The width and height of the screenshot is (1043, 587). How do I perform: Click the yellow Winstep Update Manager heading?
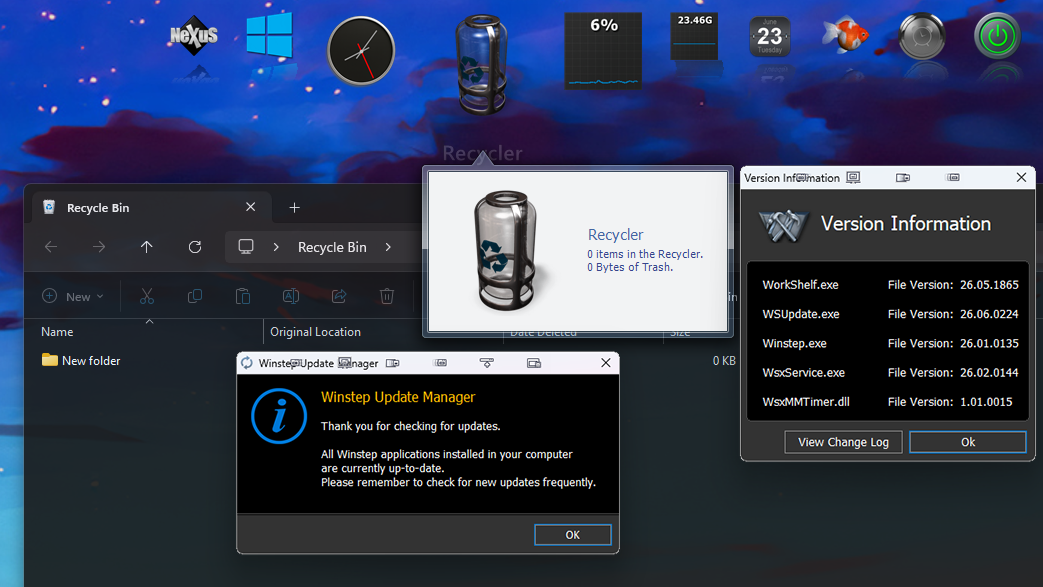[x=398, y=397]
